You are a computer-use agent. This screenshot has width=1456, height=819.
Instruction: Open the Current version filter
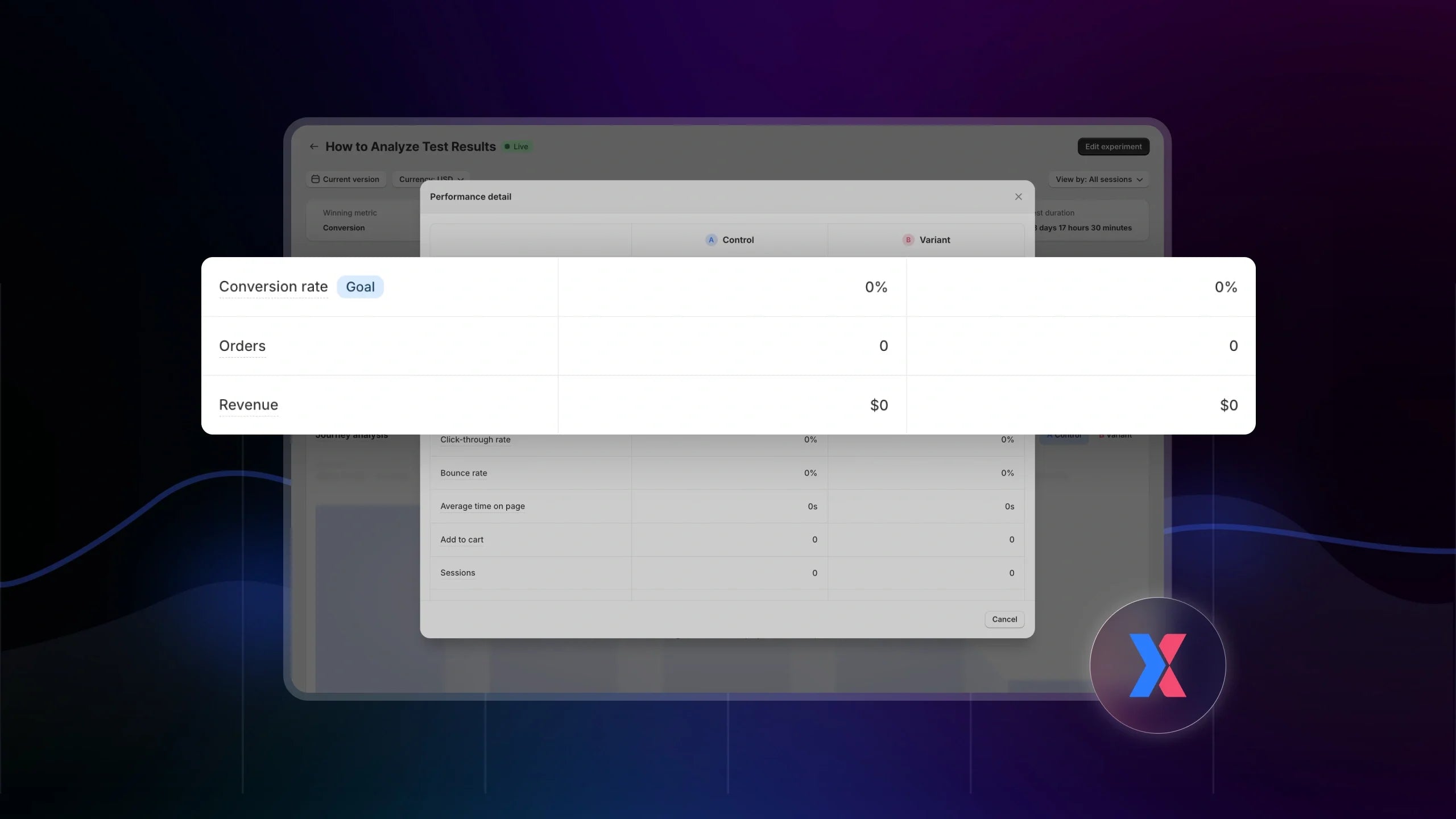(x=346, y=179)
